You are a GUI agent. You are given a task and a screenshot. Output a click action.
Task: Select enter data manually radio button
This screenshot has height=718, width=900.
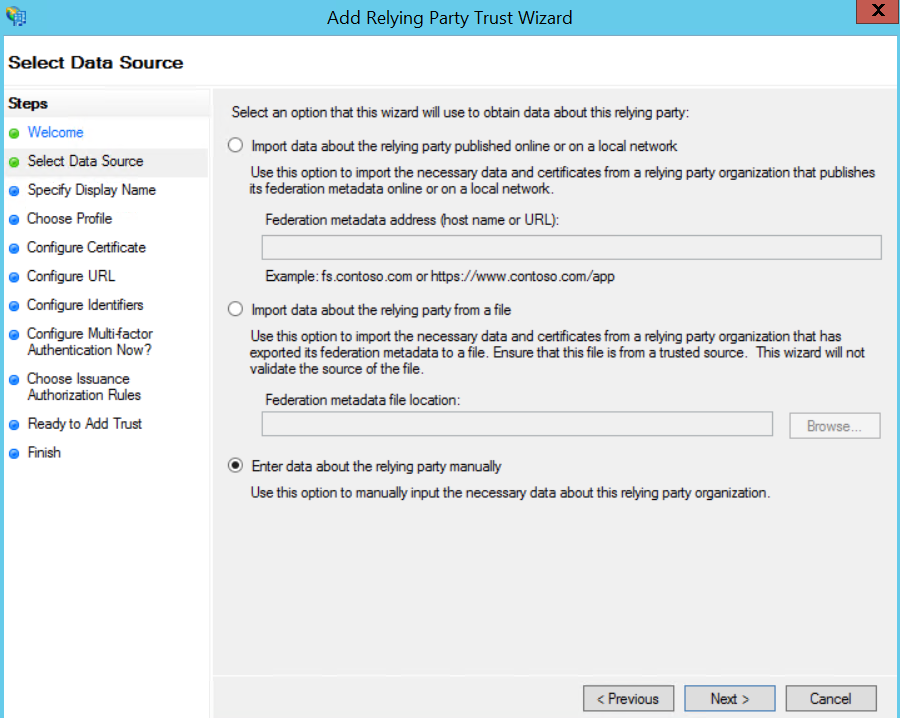tap(235, 465)
